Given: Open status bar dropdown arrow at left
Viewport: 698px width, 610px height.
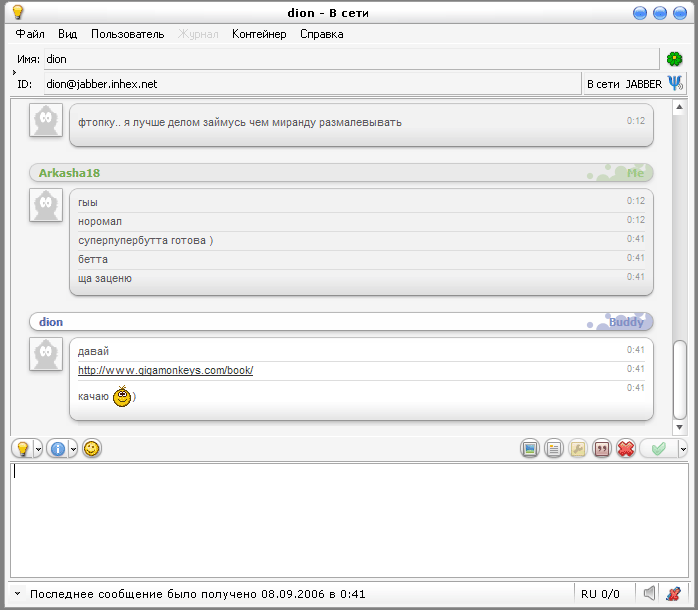Looking at the screenshot, I should click(x=17, y=593).
